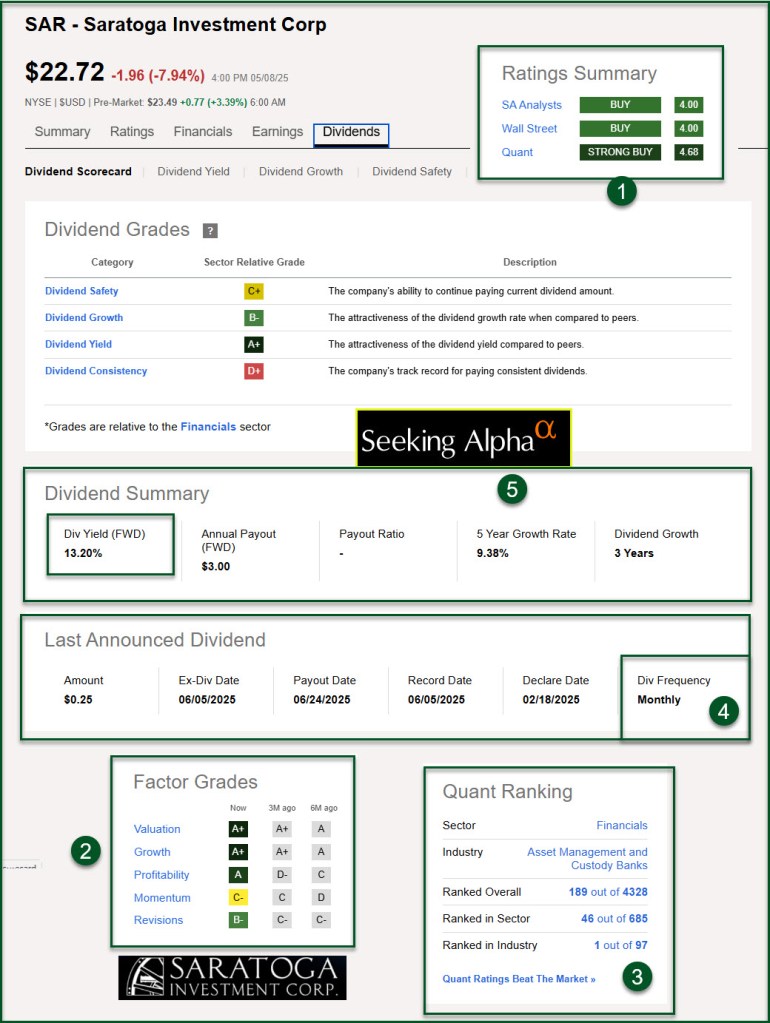Open the Earnings tab
The width and height of the screenshot is (770, 1023).
point(277,132)
